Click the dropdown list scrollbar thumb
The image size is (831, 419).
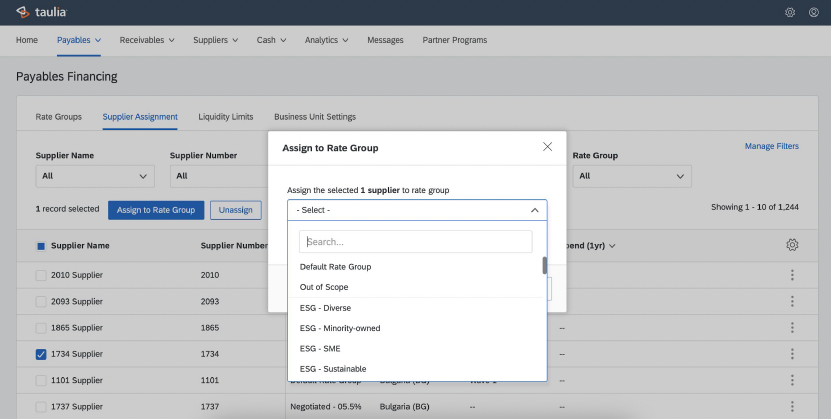(x=544, y=265)
